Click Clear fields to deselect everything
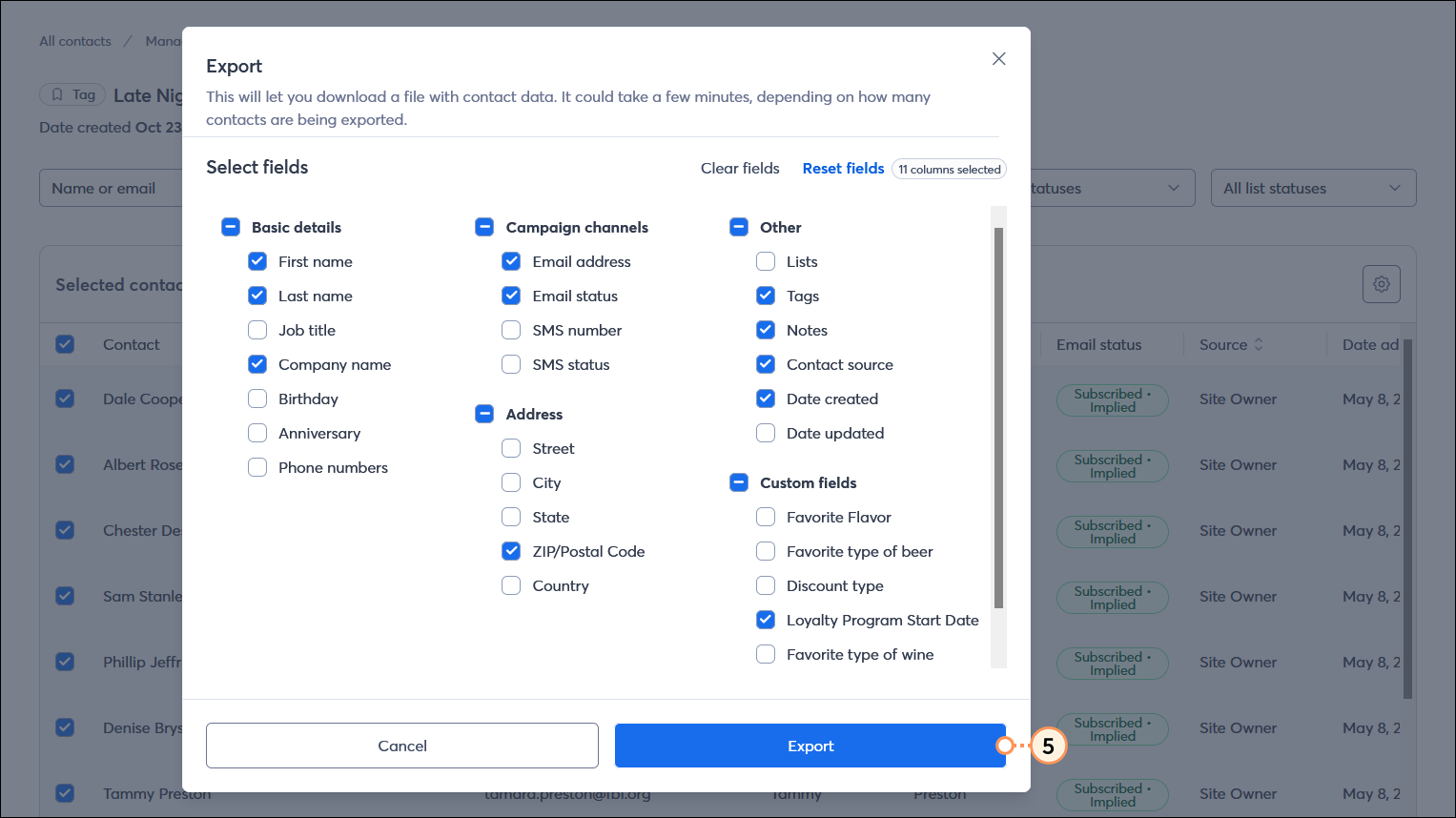The width and height of the screenshot is (1456, 818). 740,168
